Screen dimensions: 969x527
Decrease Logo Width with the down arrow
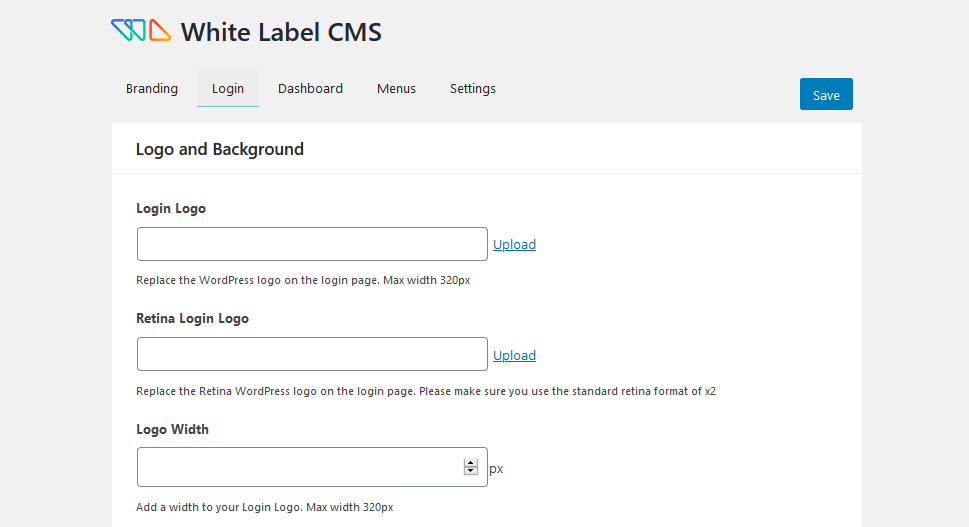pyautogui.click(x=471, y=471)
